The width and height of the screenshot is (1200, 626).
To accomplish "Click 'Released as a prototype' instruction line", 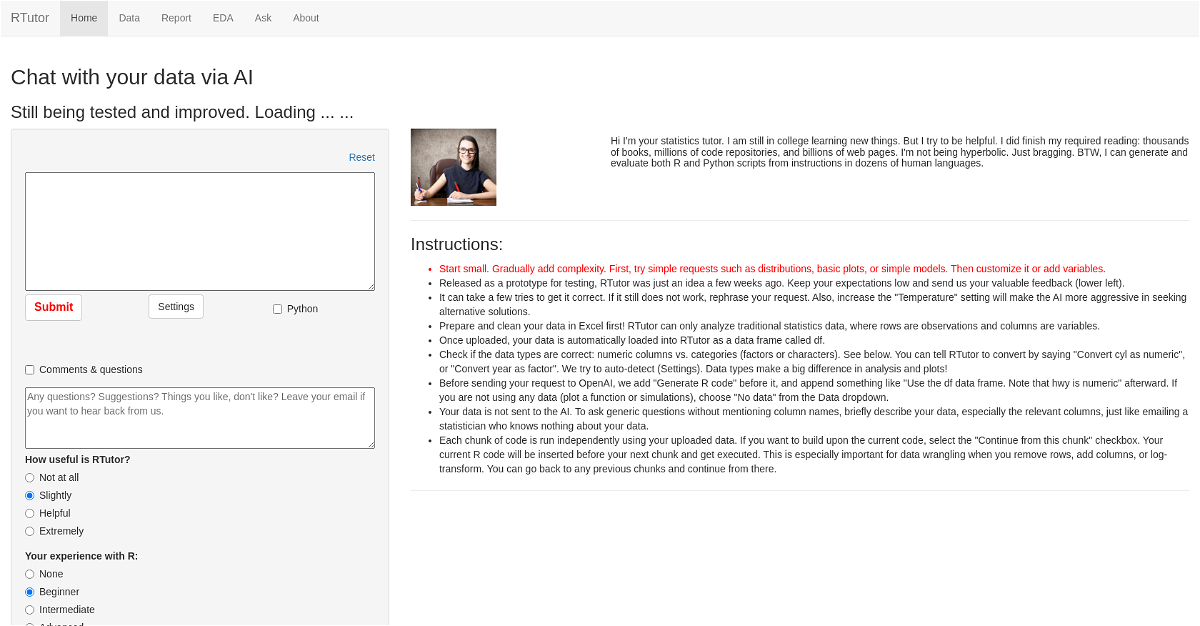I will pyautogui.click(x=782, y=283).
